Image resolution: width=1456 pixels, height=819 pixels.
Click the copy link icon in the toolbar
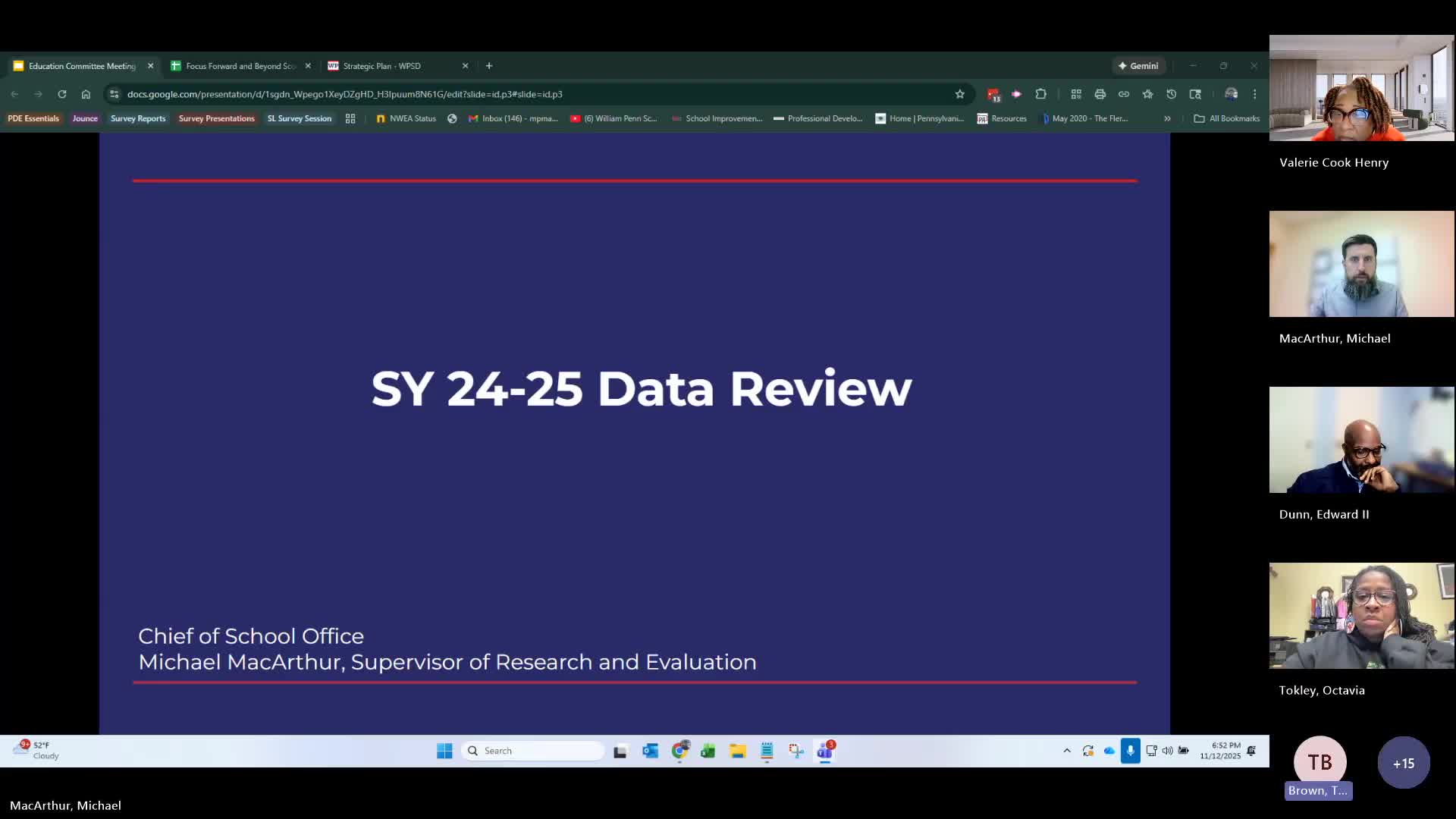(1124, 94)
